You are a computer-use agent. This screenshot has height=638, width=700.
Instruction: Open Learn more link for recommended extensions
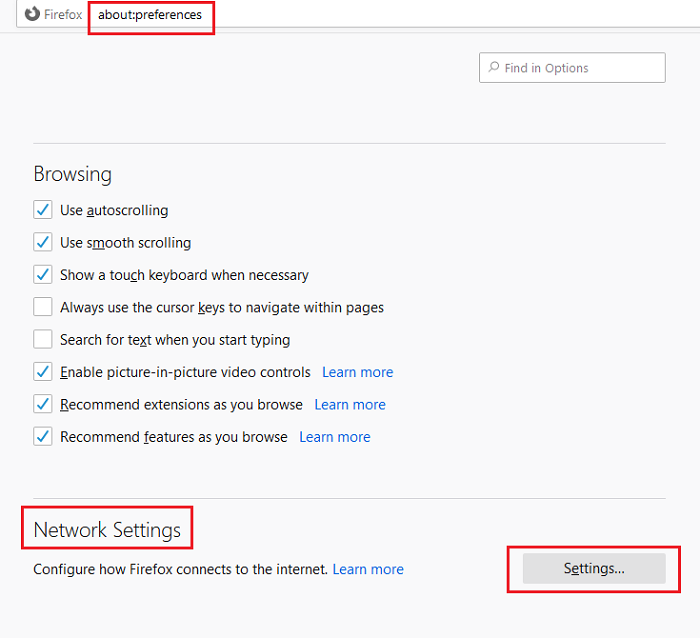tap(349, 405)
